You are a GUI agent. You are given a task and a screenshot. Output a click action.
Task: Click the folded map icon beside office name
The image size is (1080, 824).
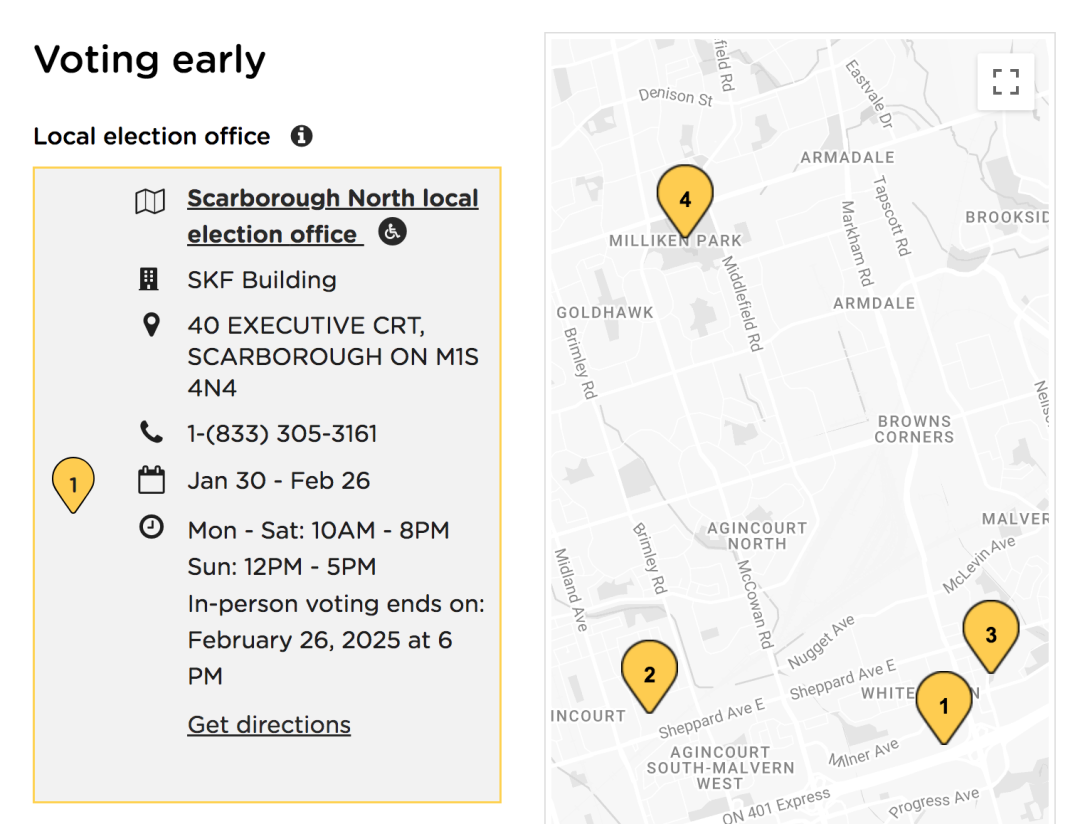click(x=150, y=201)
